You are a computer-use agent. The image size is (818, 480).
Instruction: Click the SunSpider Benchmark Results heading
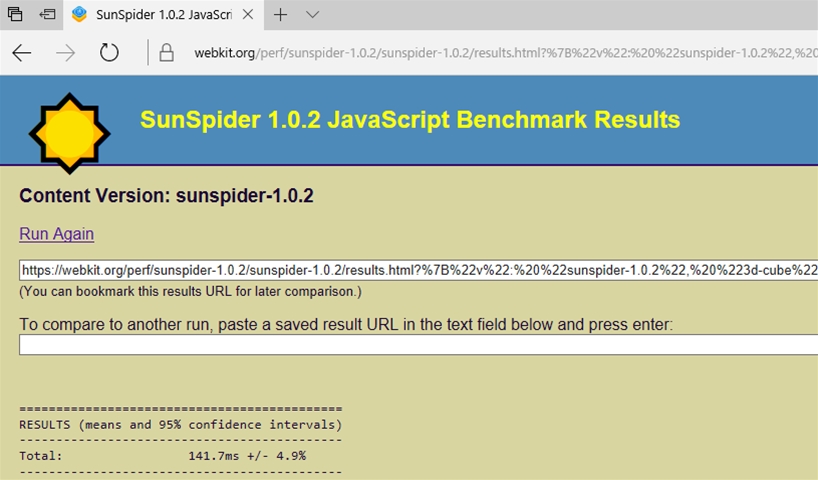(410, 119)
